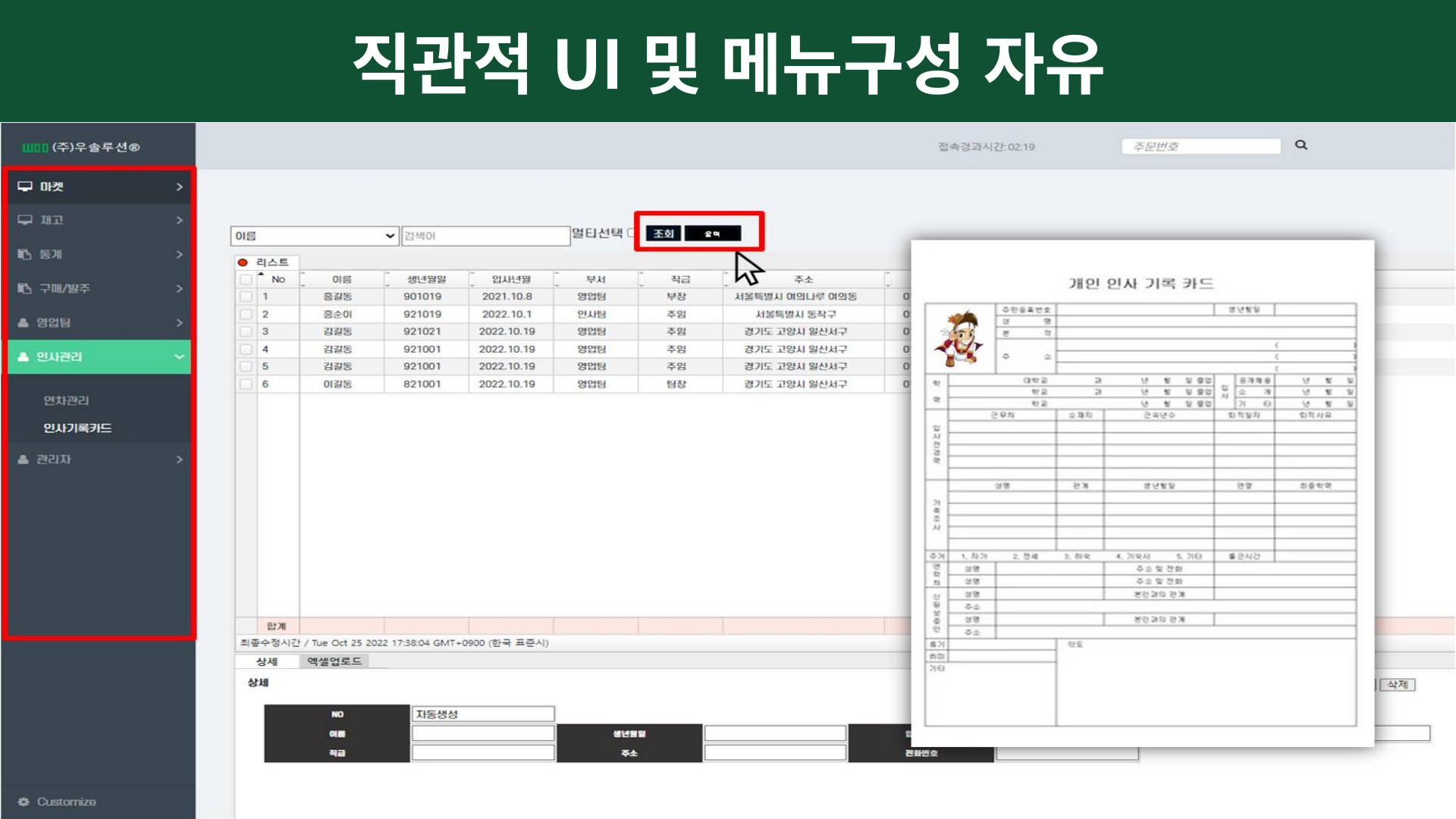
Task: Switch to the 엑셀업로드 tab
Action: [x=334, y=661]
